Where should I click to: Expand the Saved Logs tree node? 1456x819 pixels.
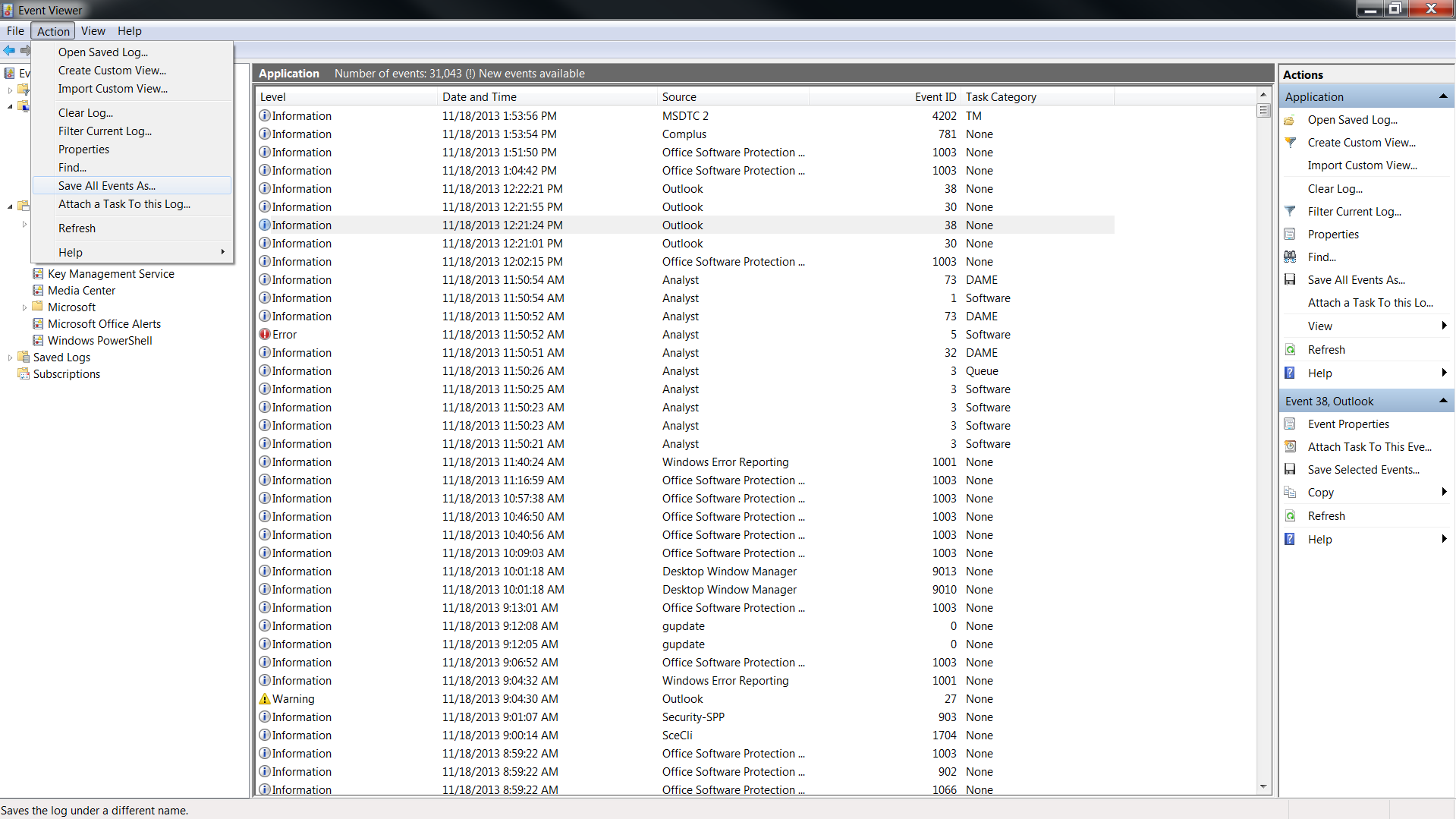pos(10,358)
